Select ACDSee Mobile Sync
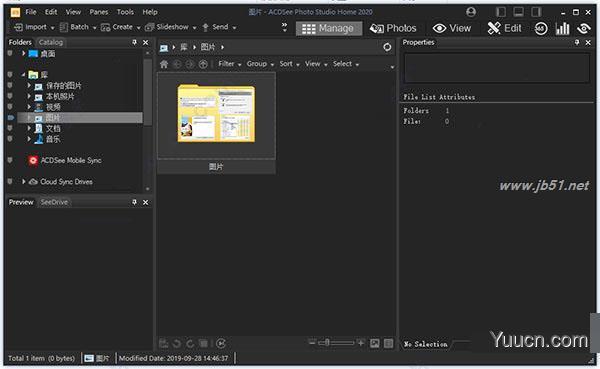 (71, 160)
